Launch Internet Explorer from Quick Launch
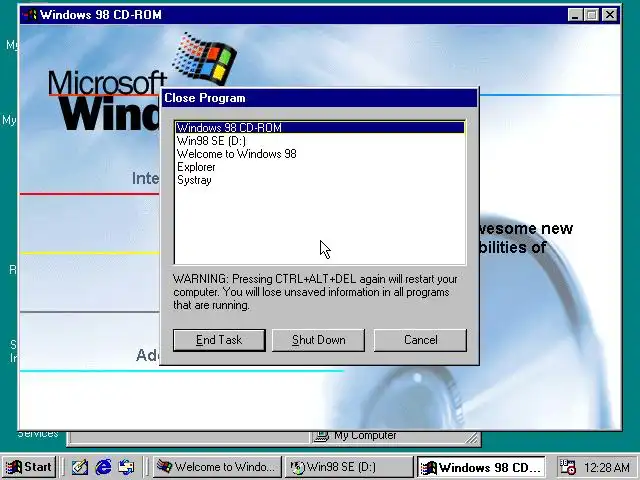 click(x=103, y=467)
